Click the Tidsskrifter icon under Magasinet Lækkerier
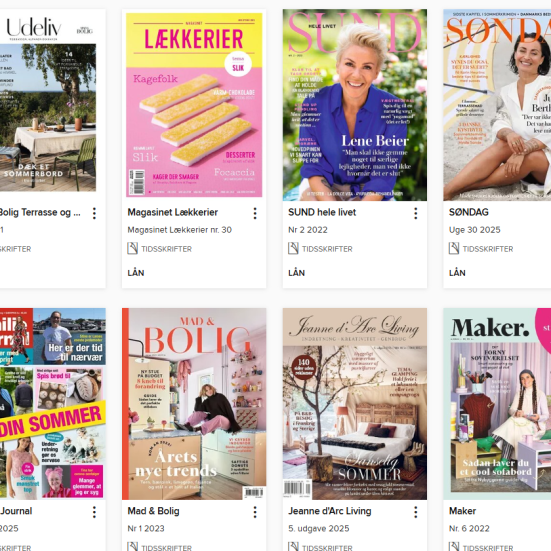 [x=132, y=248]
